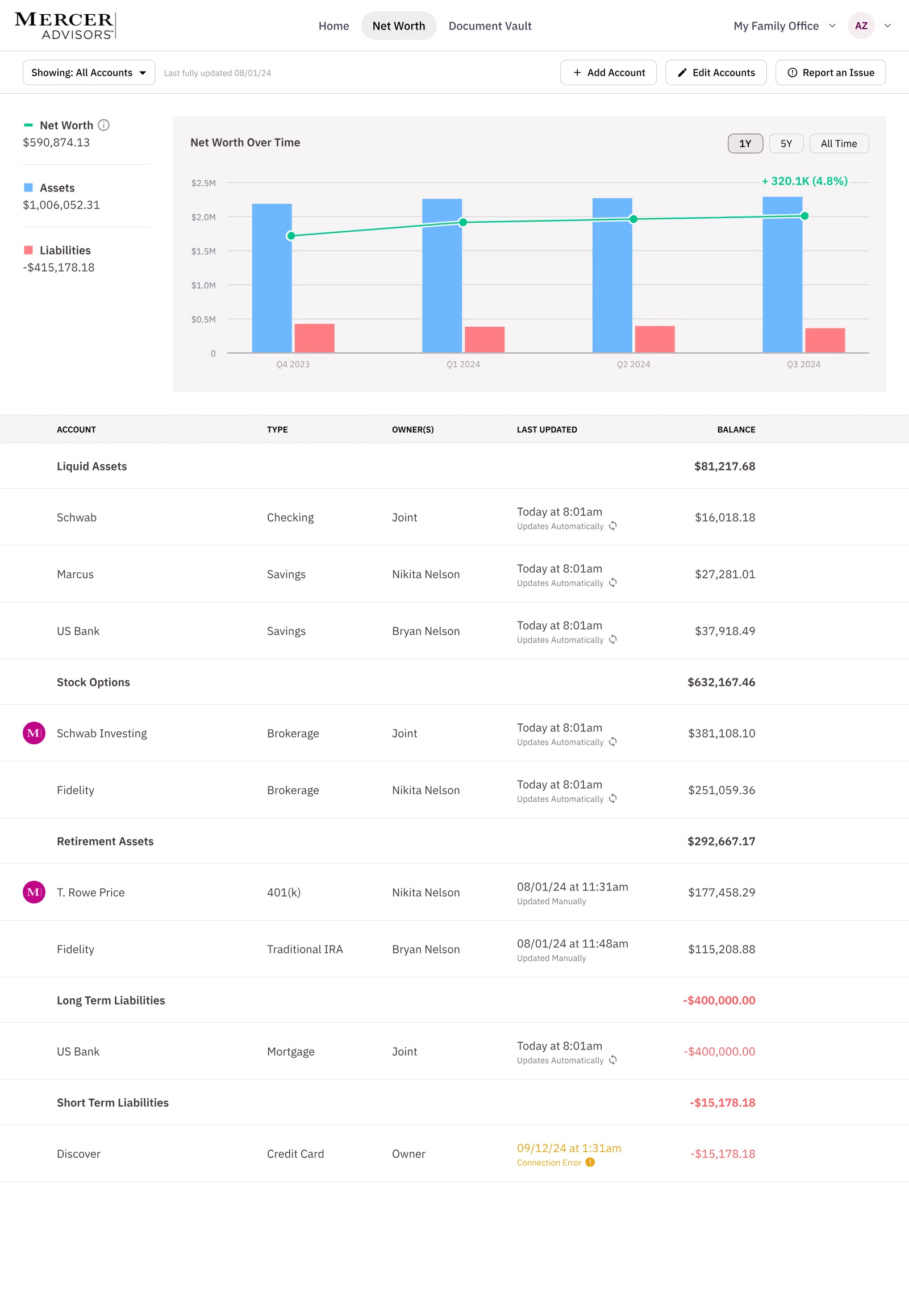Click the Discover account name

78,1153
